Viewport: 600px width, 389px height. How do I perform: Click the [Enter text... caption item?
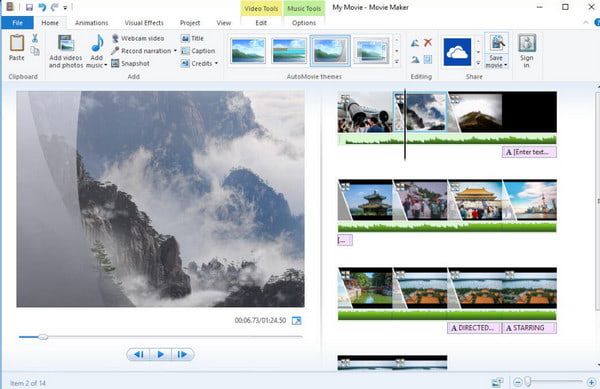pyautogui.click(x=529, y=152)
